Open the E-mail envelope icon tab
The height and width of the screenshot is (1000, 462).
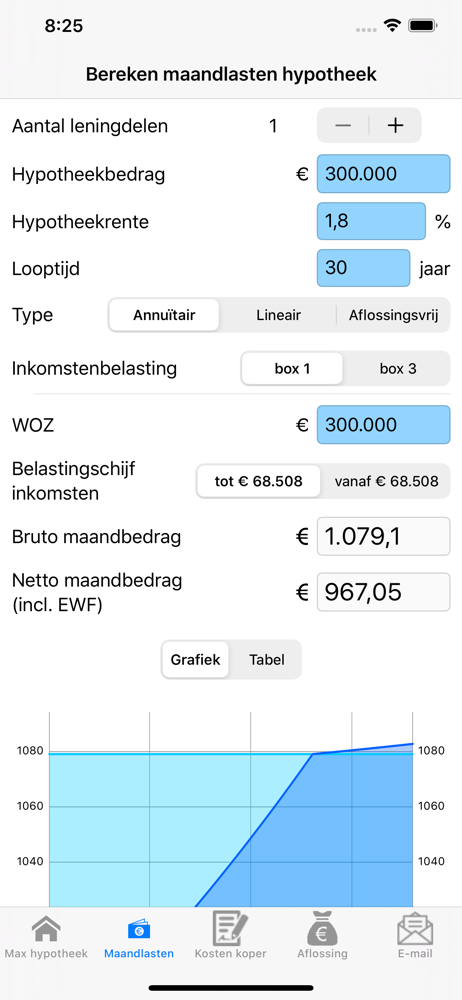click(x=415, y=936)
